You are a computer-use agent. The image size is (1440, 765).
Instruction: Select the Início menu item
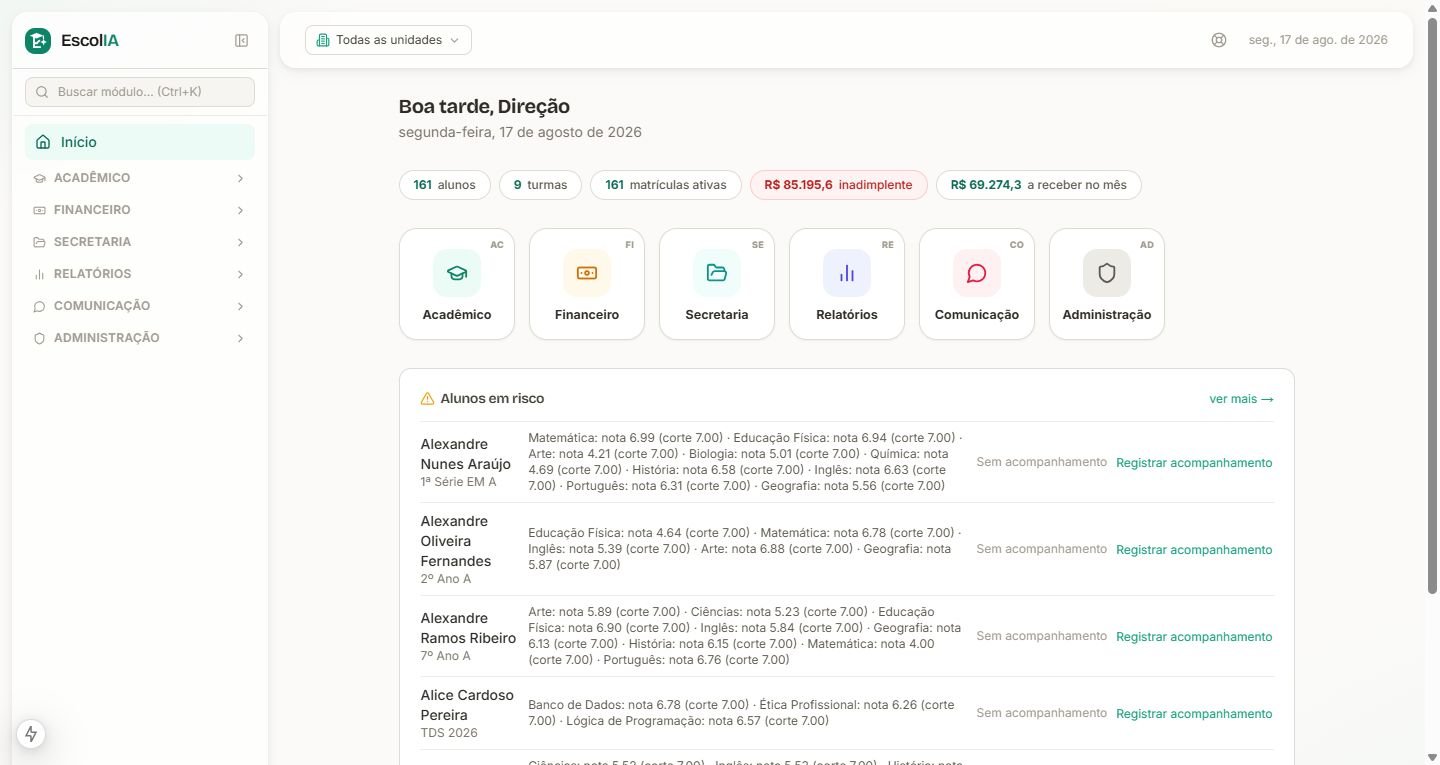(140, 142)
